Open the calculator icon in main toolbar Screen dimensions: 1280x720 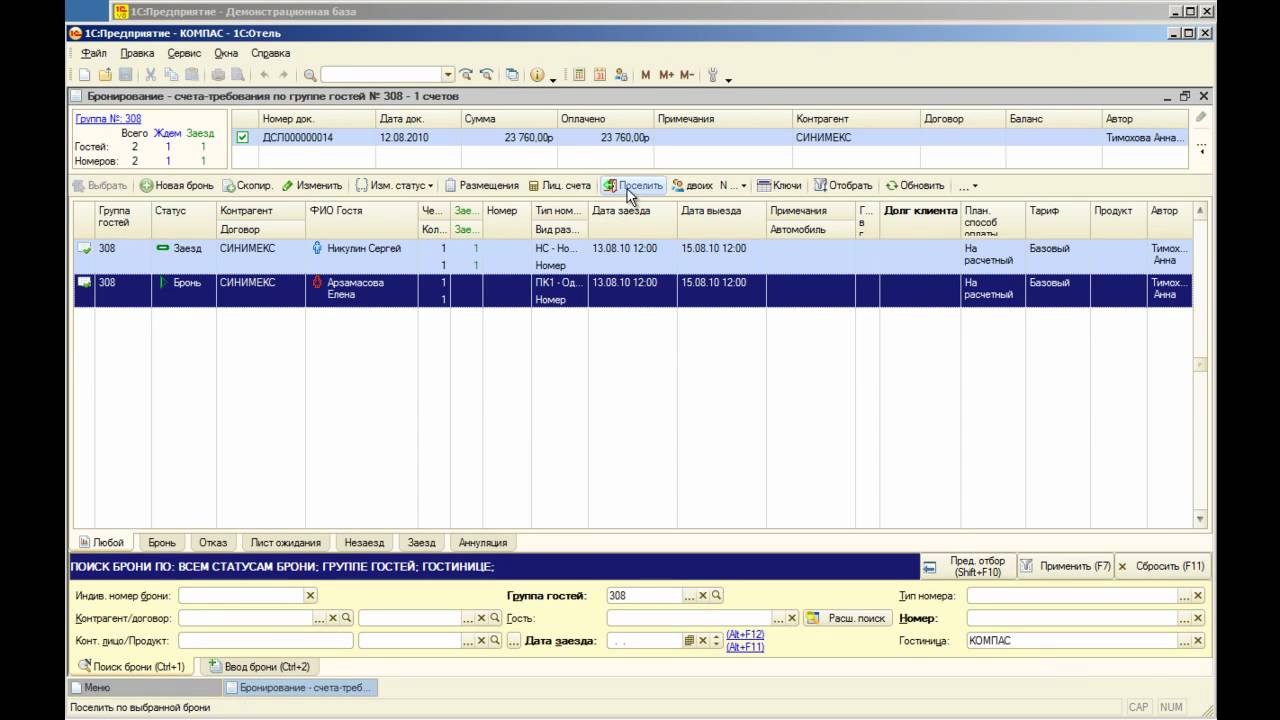[x=579, y=75]
